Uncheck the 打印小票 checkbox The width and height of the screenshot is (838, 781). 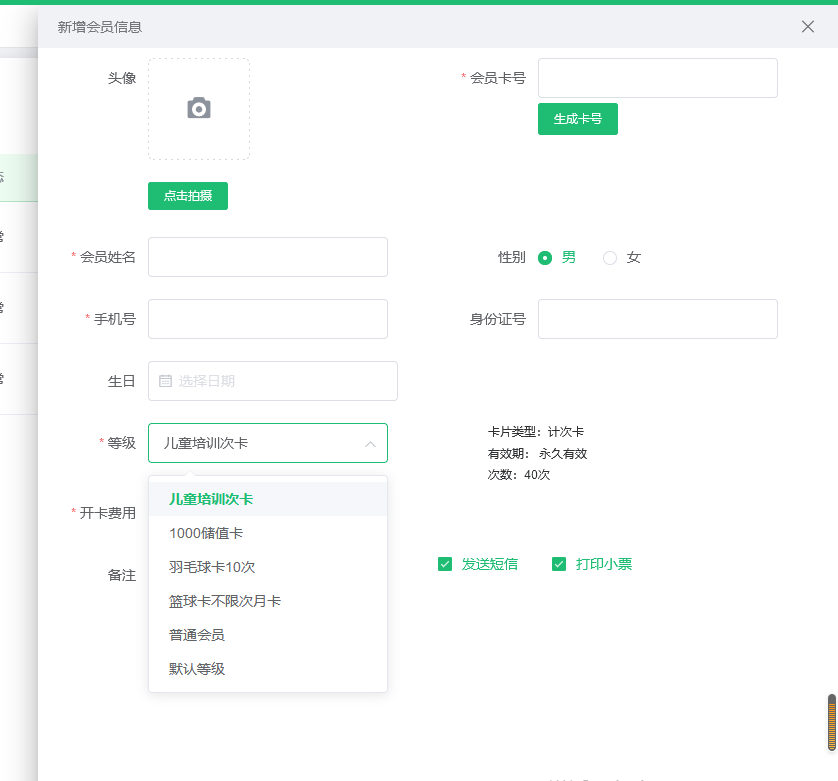[x=559, y=564]
